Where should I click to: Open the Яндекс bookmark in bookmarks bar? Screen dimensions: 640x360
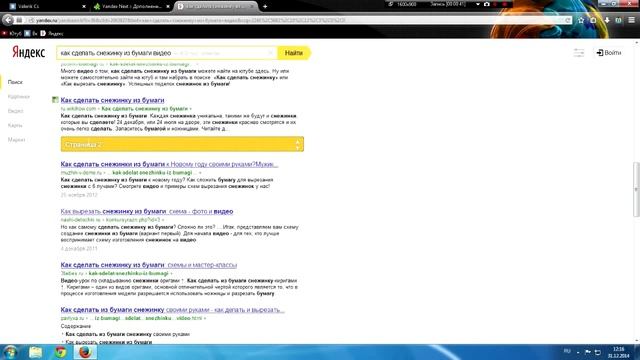point(52,33)
